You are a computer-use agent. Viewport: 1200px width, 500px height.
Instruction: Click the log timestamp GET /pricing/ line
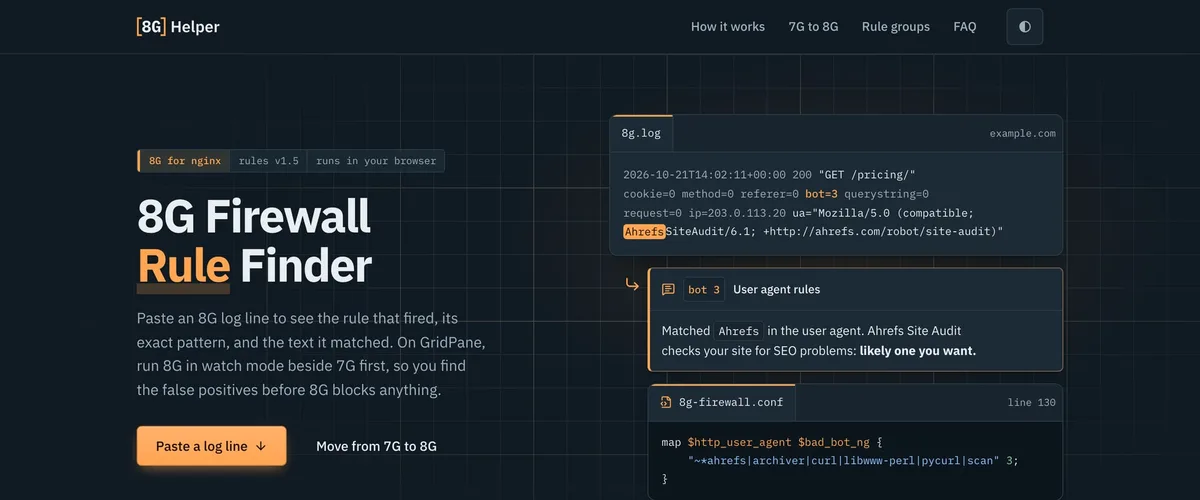click(x=769, y=175)
